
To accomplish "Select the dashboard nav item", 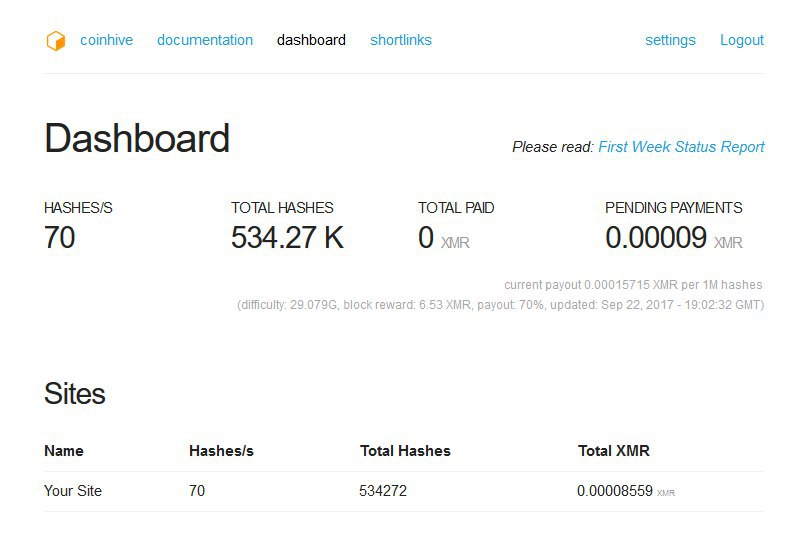I will [311, 40].
